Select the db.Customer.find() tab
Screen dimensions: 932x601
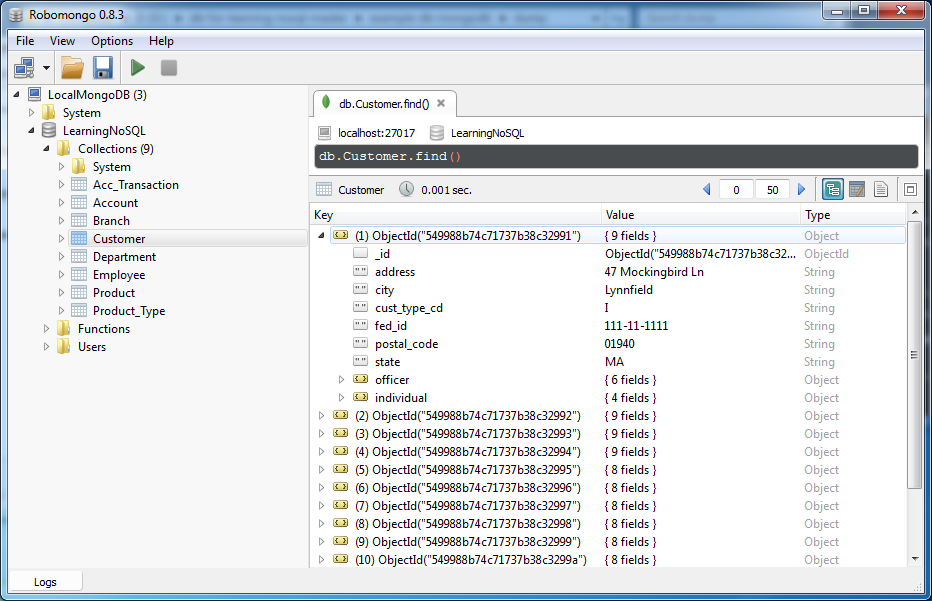pos(384,103)
